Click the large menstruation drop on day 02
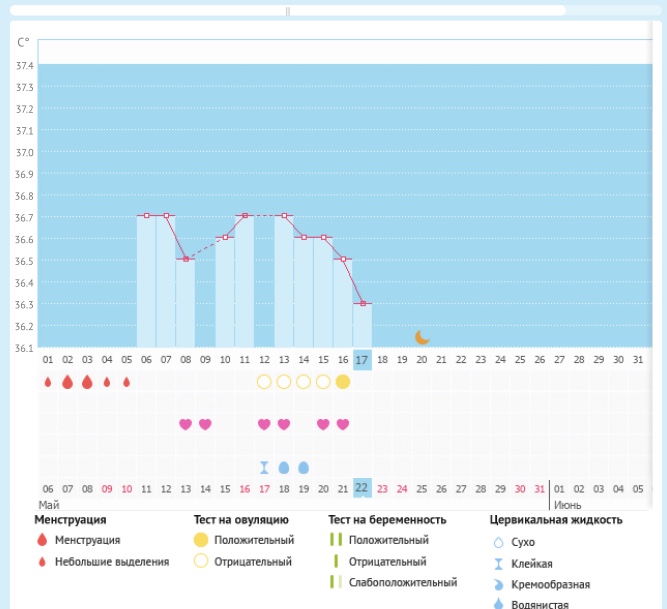The height and width of the screenshot is (609, 667). 67,382
